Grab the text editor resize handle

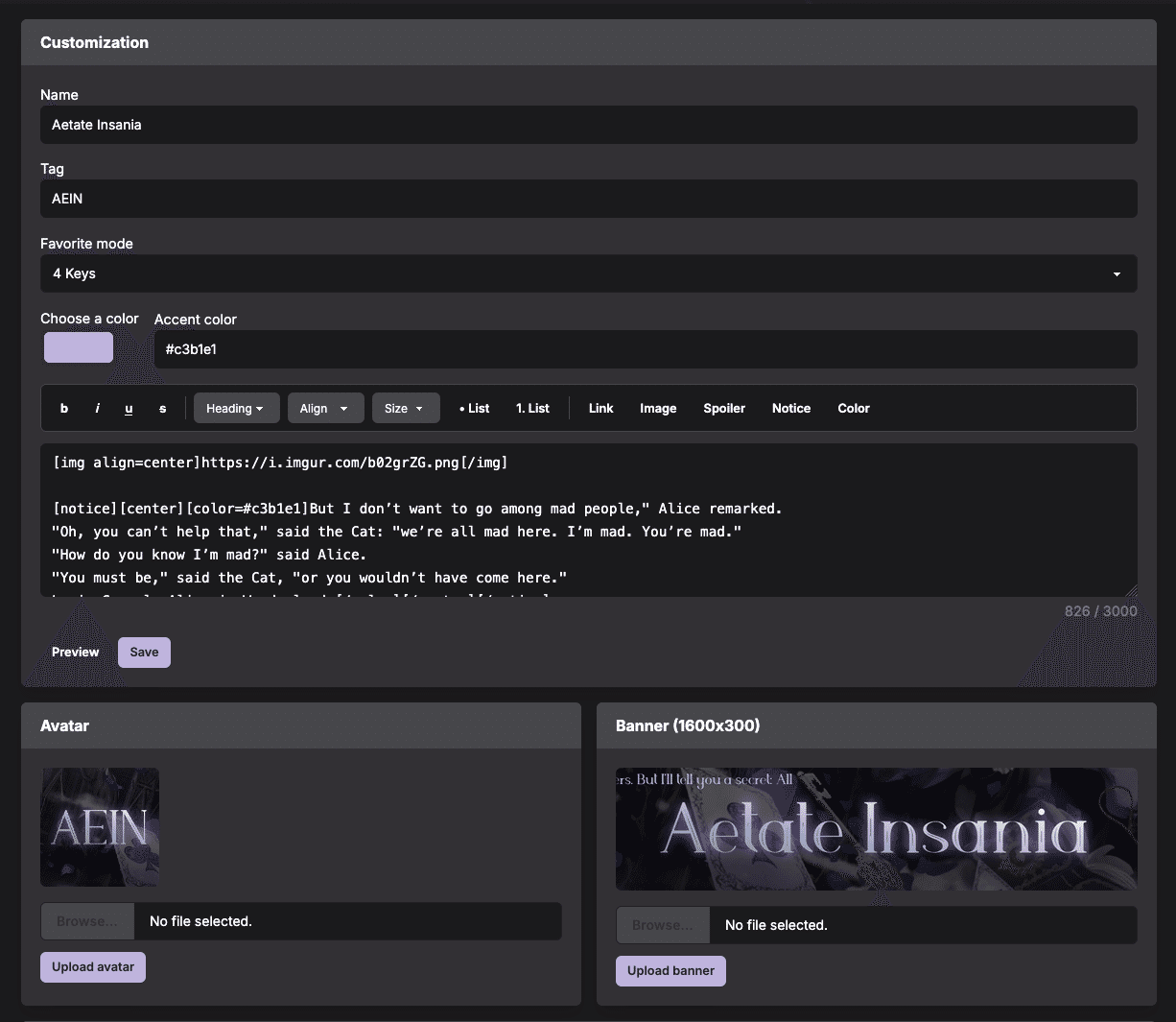pos(1131,590)
